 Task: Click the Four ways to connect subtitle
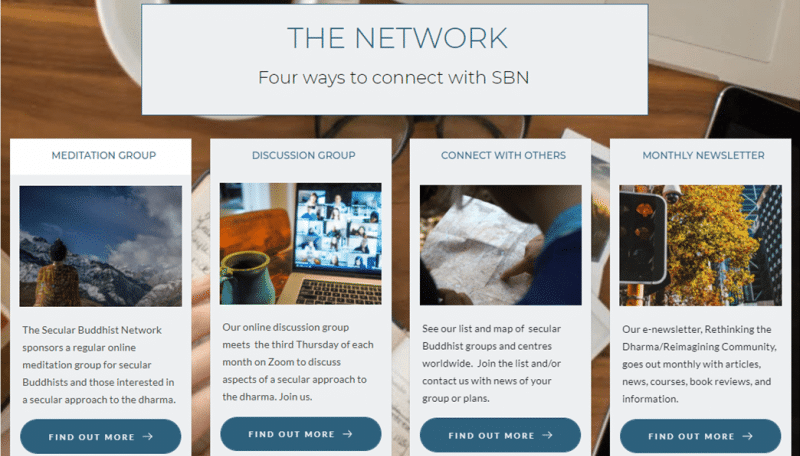pos(394,78)
